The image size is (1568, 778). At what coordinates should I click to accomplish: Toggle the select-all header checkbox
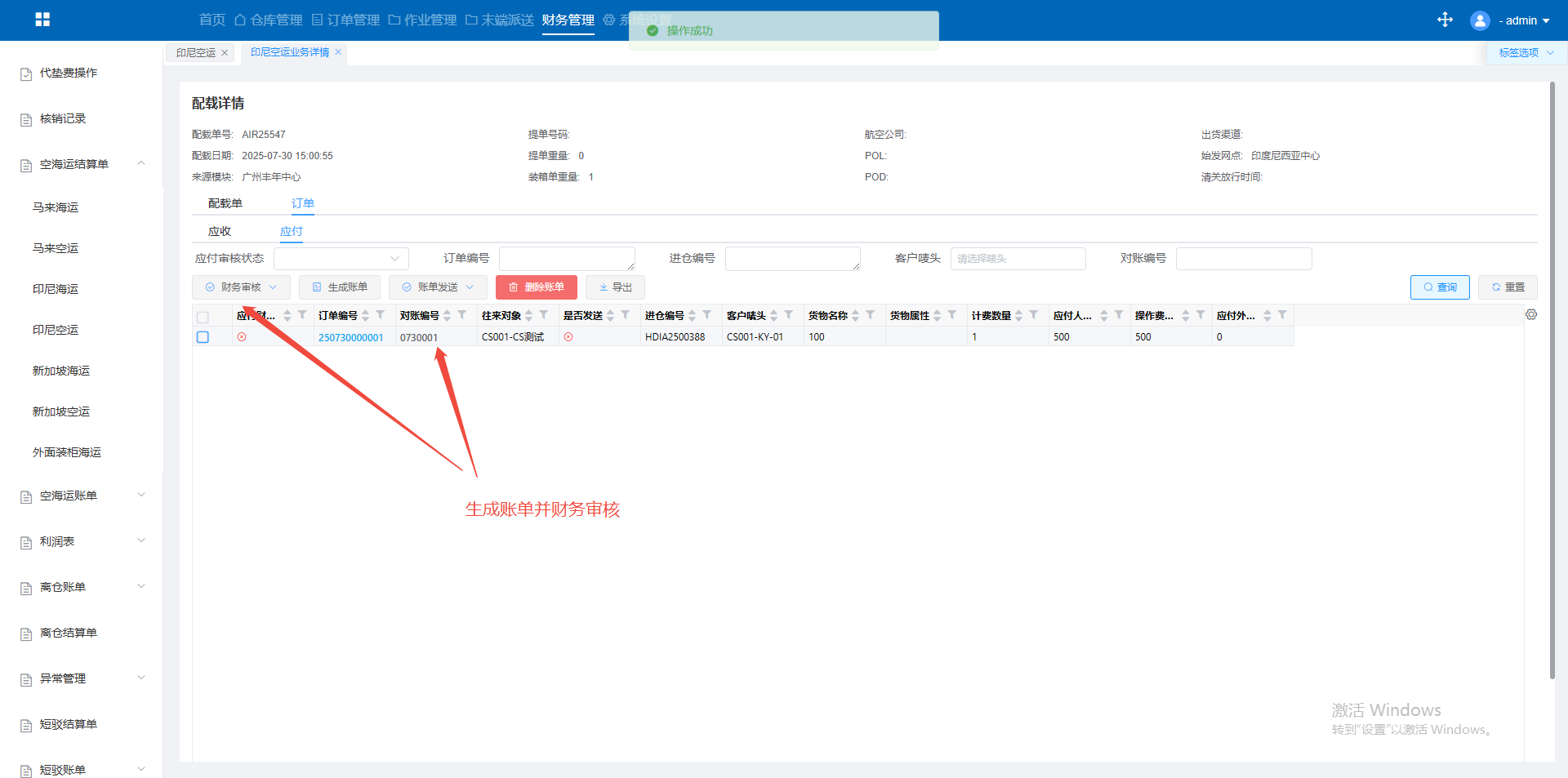coord(203,317)
